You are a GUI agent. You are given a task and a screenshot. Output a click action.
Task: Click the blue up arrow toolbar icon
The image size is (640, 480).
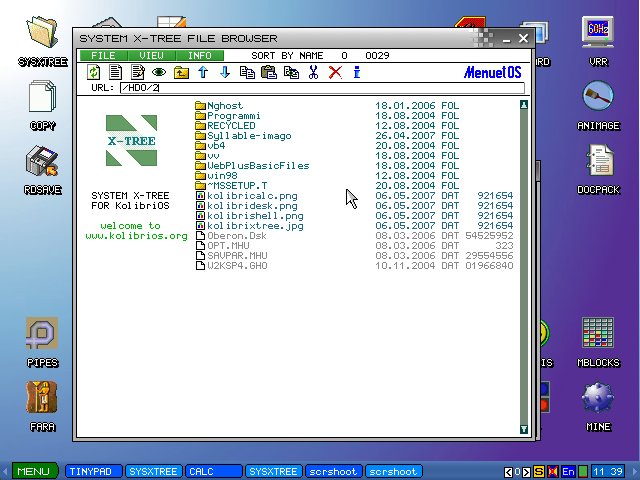coord(203,72)
